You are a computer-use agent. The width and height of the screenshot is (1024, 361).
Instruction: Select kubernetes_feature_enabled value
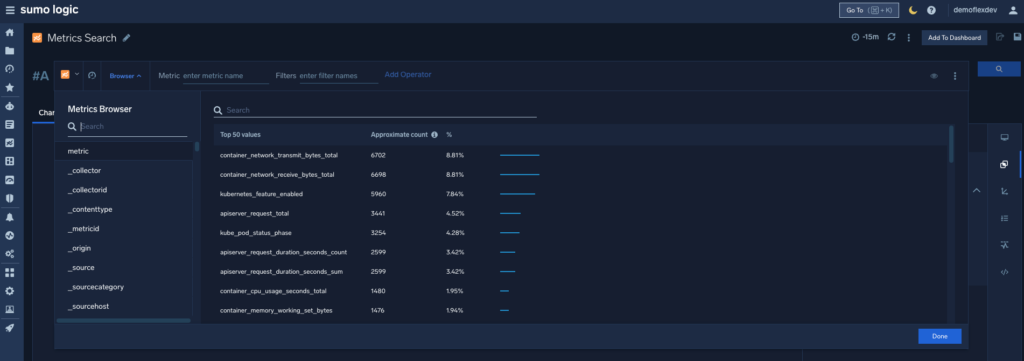261,194
